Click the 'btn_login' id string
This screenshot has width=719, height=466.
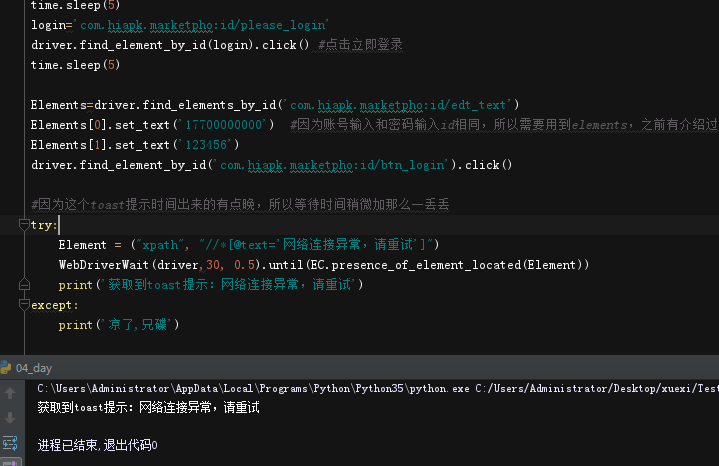pyautogui.click(x=330, y=165)
